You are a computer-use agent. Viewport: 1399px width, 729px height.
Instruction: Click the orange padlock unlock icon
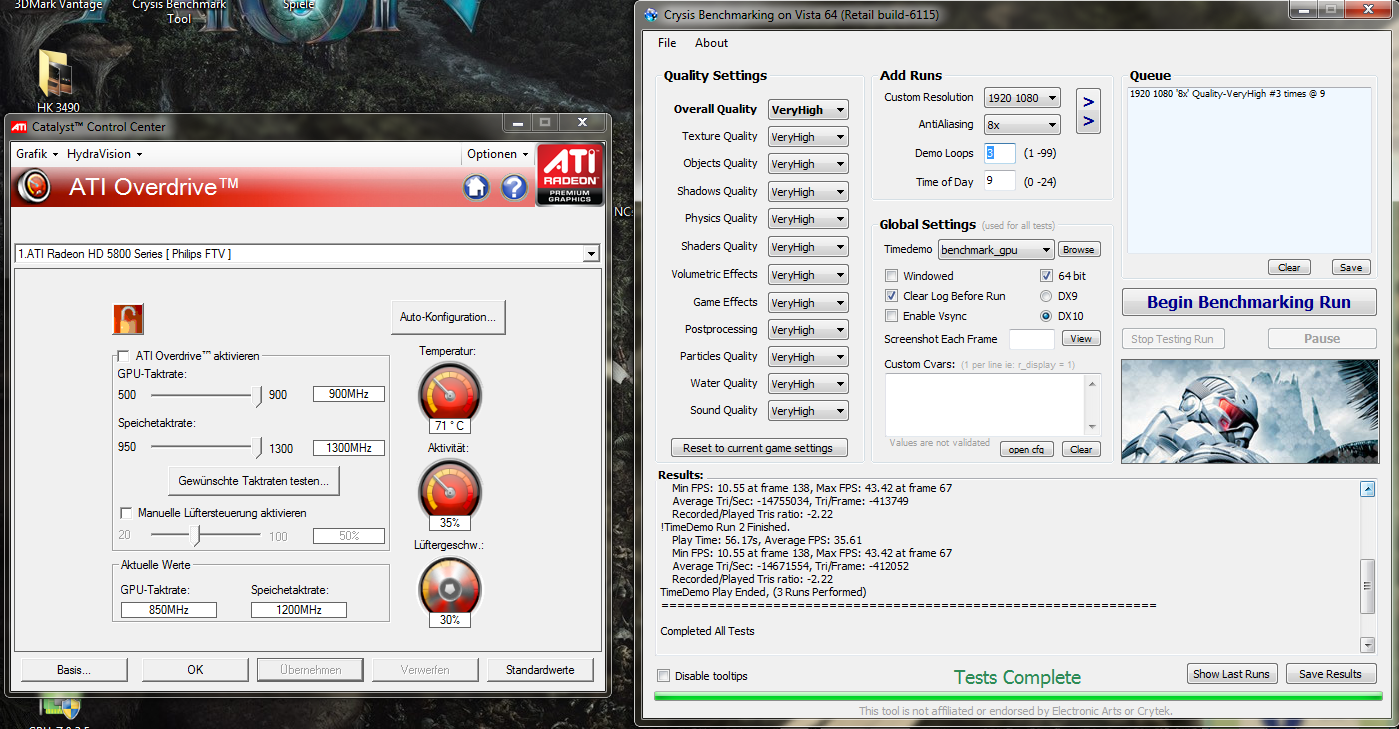[x=127, y=319]
